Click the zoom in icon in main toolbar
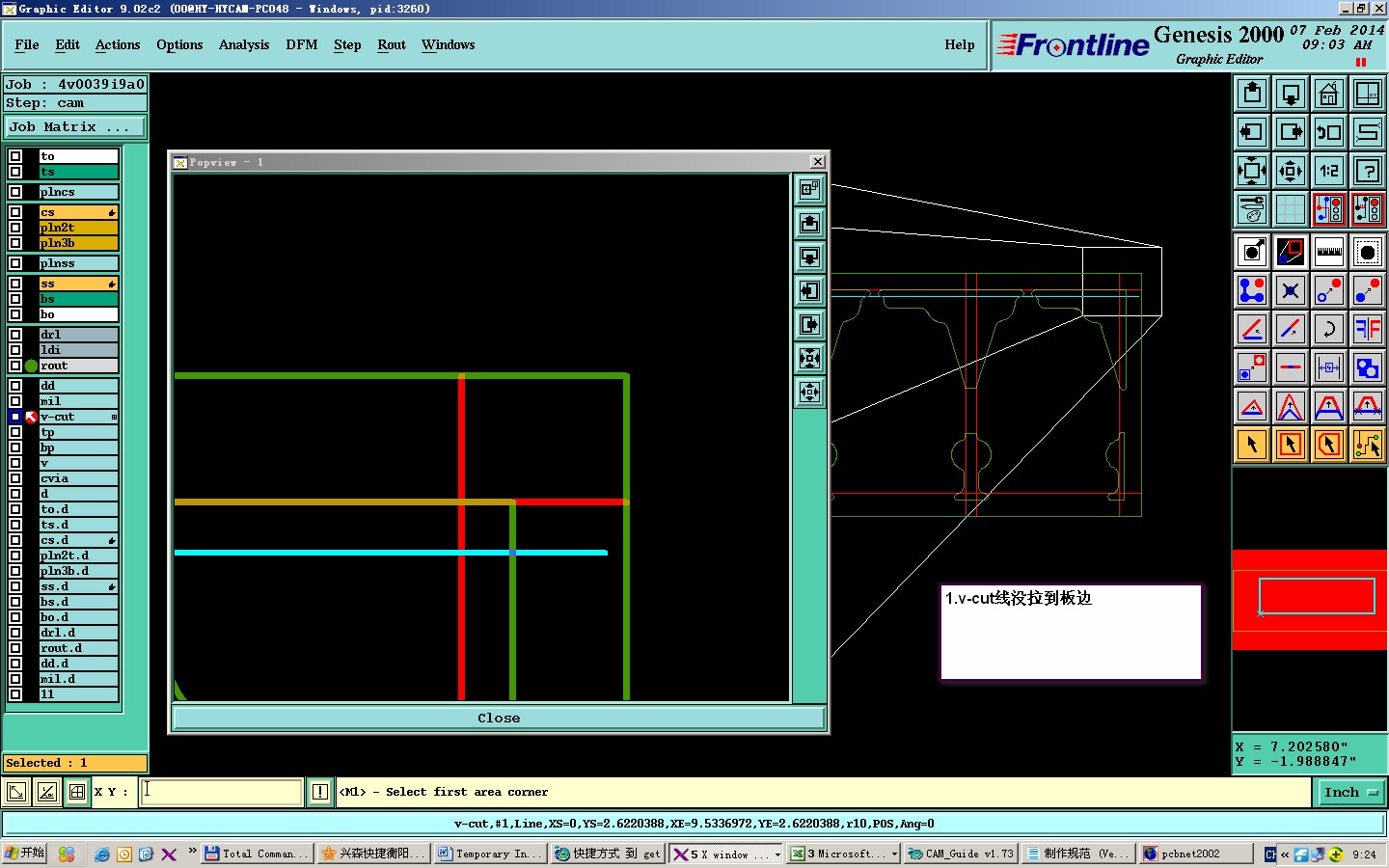Image resolution: width=1389 pixels, height=868 pixels. 1252,171
